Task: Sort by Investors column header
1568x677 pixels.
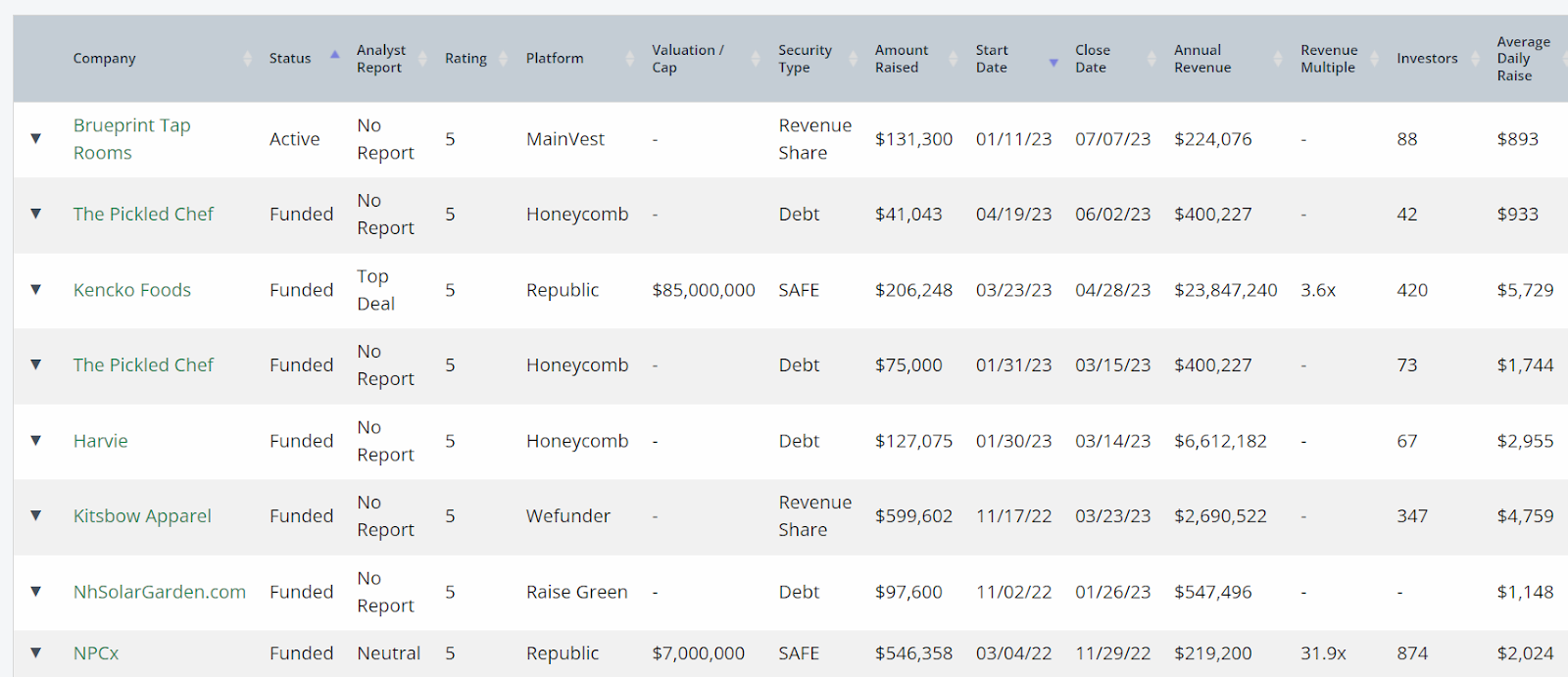Action: [x=1427, y=59]
